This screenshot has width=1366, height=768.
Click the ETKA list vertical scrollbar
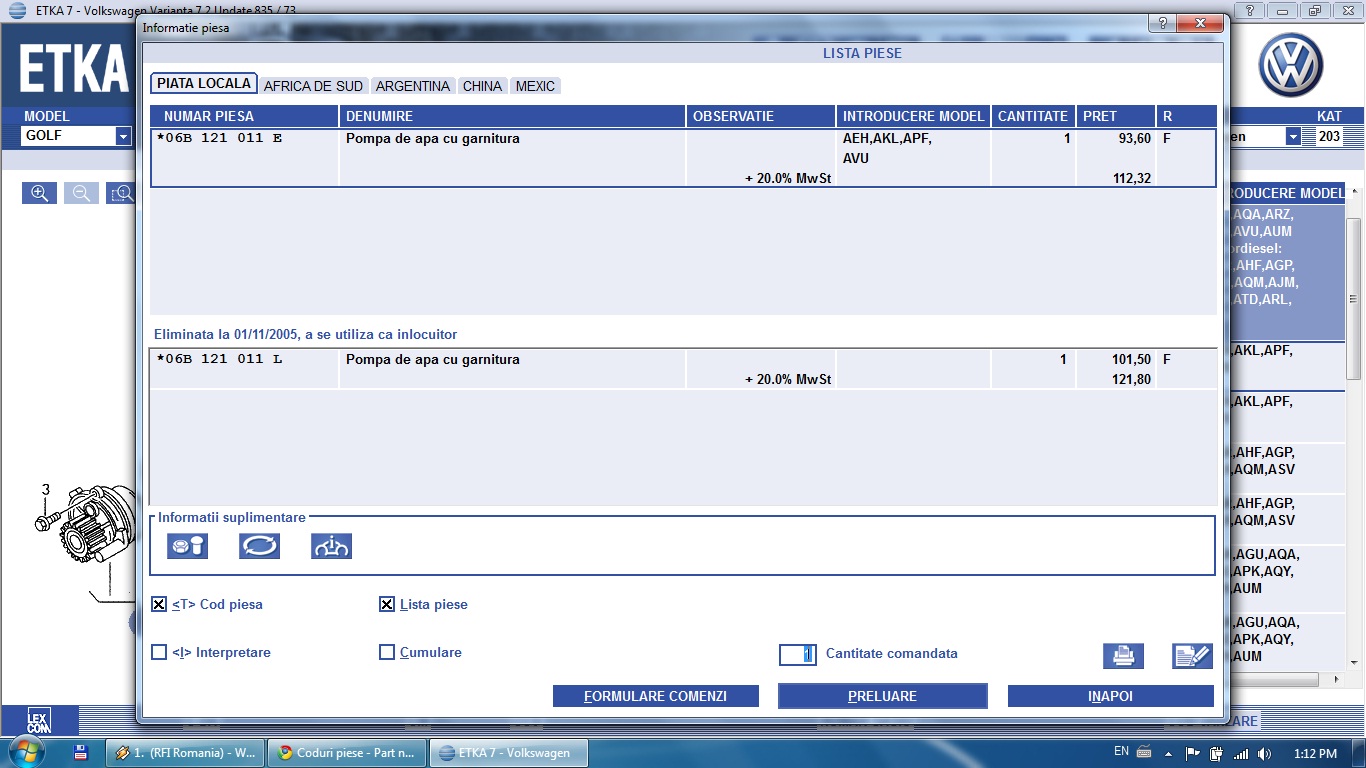tap(1353, 300)
